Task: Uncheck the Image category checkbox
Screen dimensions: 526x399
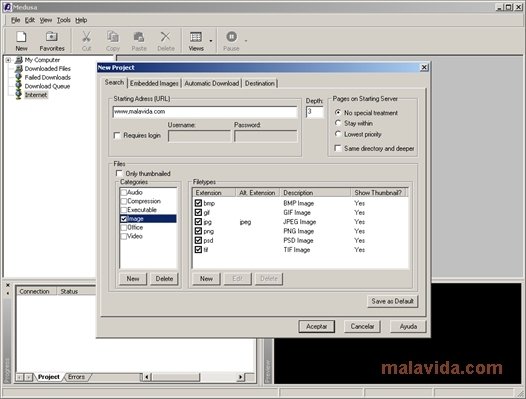Action: 123,219
